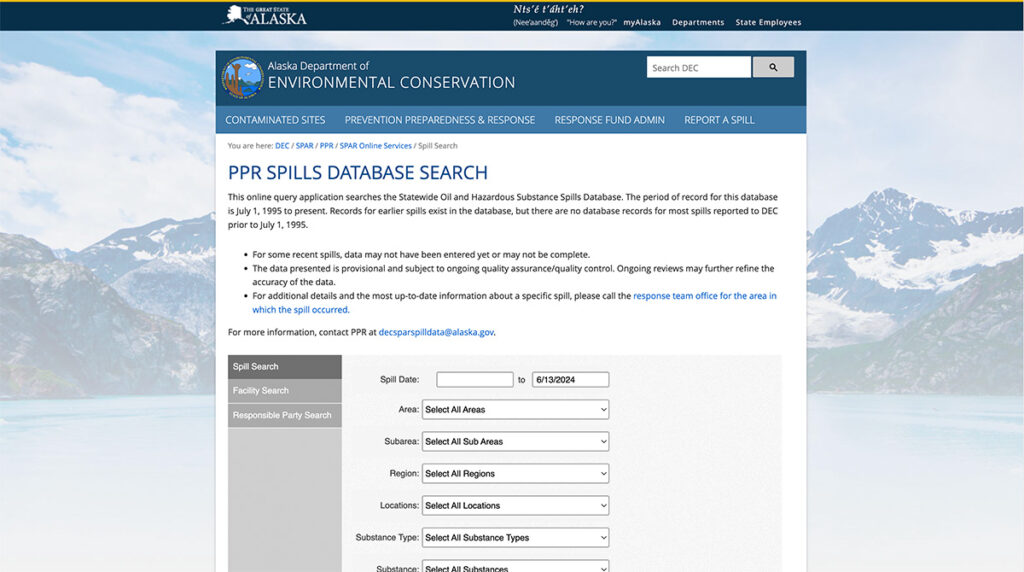
Task: Click the DEC department seal logo
Action: point(242,77)
